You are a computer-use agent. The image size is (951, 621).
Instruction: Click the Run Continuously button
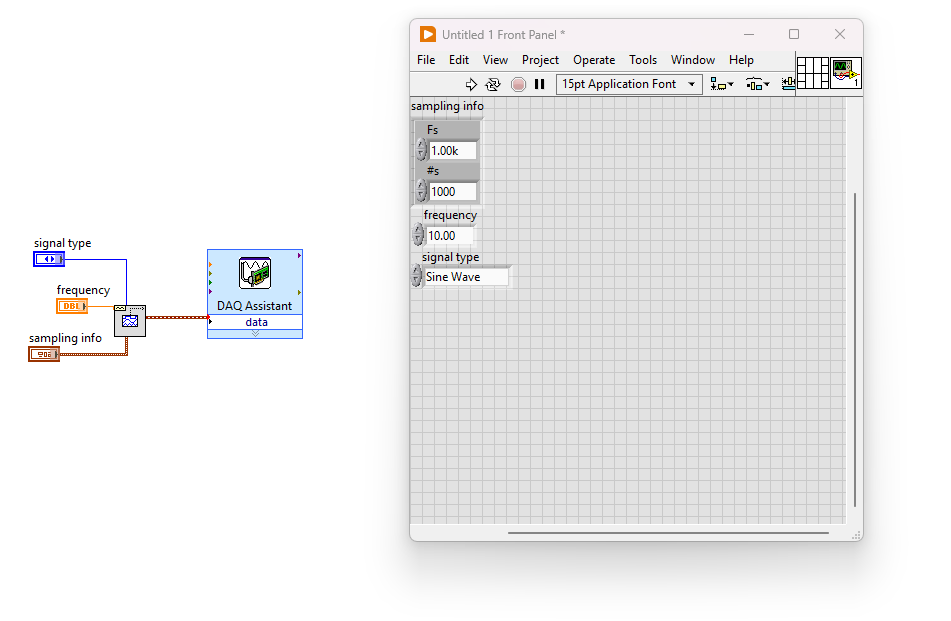[x=493, y=85]
